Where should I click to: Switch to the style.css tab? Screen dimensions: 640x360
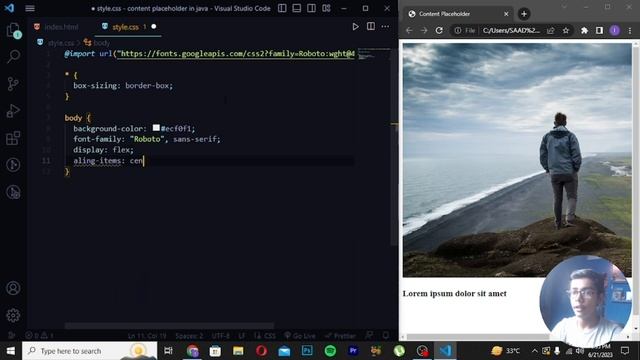coord(125,27)
